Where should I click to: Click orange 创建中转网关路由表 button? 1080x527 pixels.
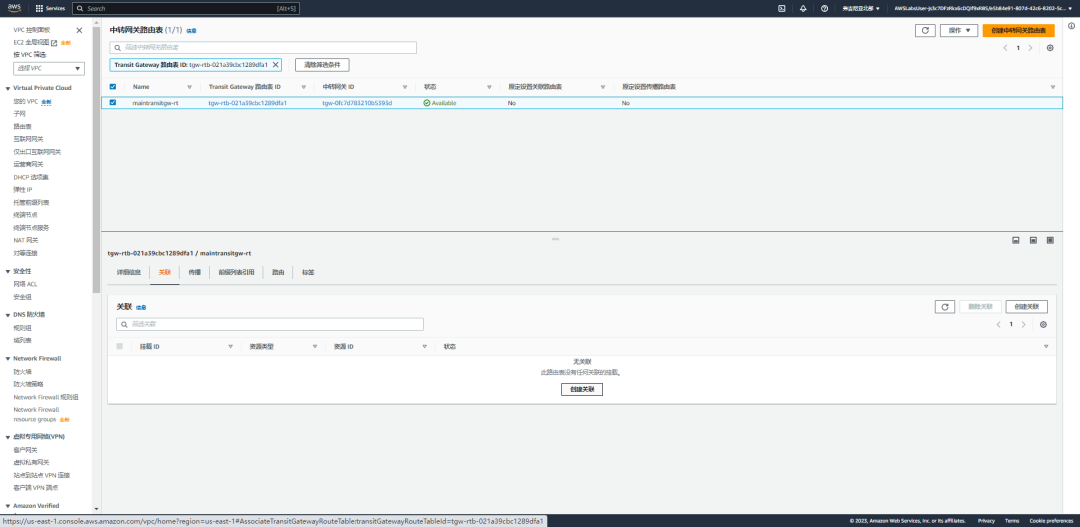tap(1018, 30)
